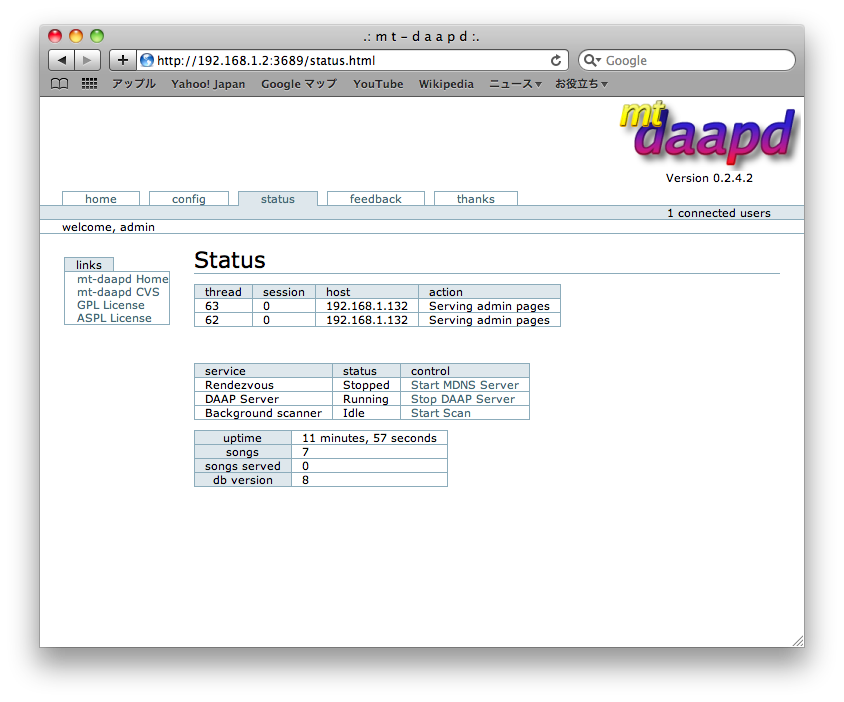
Task: Click the browser forward arrow button
Action: [x=88, y=60]
